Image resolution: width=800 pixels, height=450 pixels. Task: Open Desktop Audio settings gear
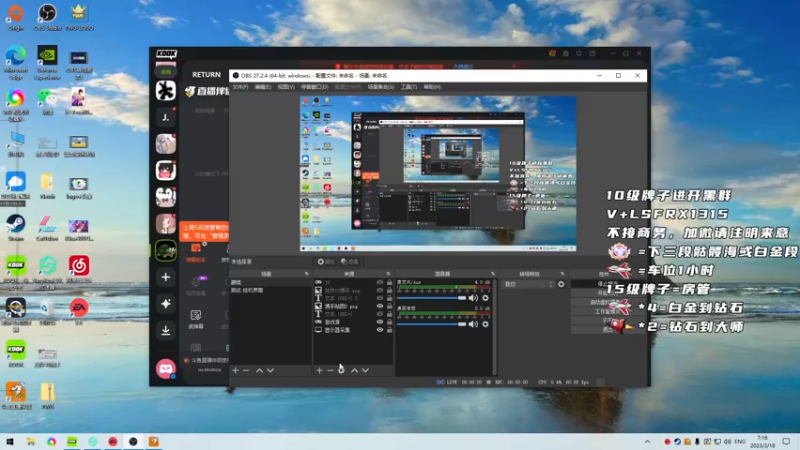click(485, 324)
